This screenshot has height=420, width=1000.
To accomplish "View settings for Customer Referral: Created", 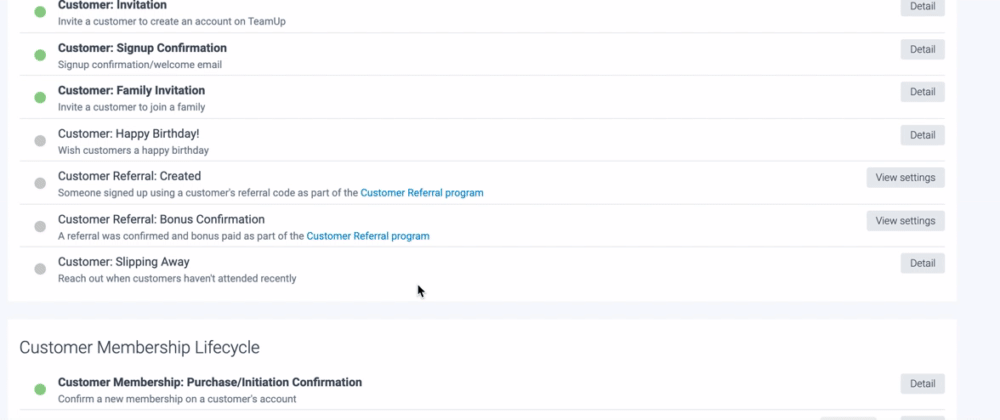I will click(x=905, y=178).
